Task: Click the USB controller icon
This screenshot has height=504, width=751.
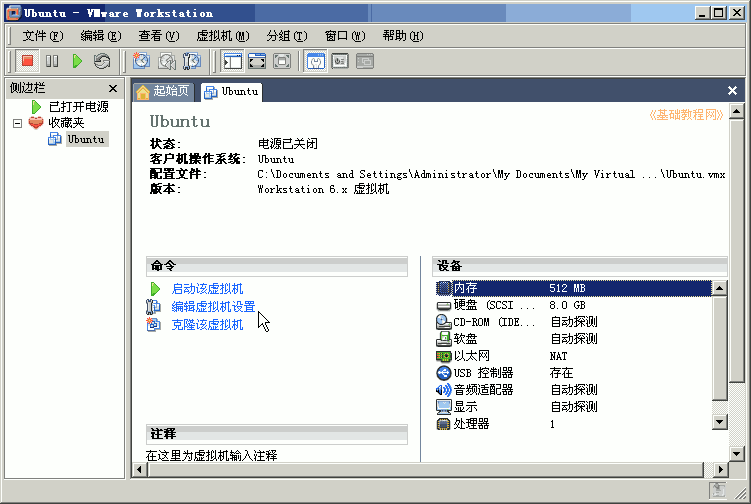Action: click(x=444, y=373)
